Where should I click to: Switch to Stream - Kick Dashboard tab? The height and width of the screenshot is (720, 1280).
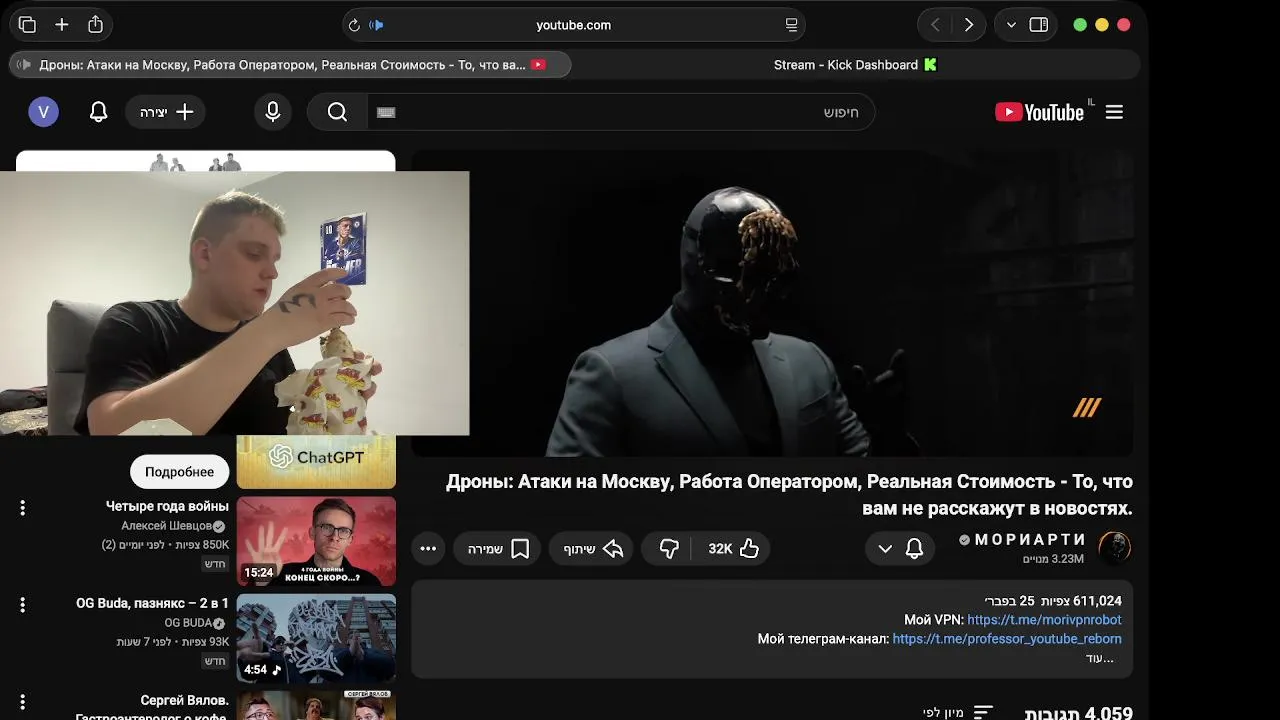coord(855,65)
